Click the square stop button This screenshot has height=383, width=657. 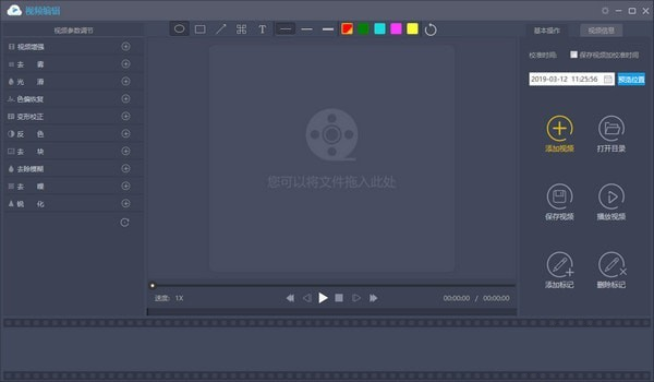coord(340,298)
